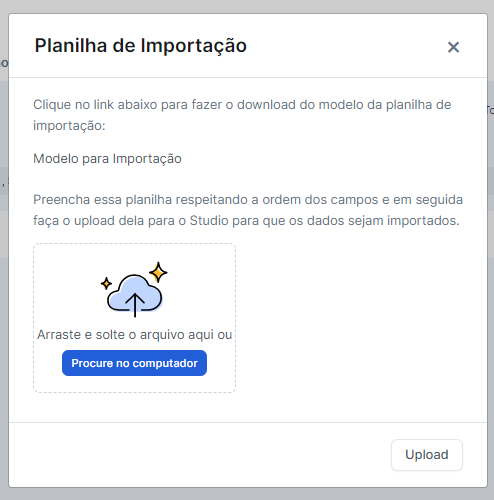Click empty footer area beside Upload button

point(200,455)
